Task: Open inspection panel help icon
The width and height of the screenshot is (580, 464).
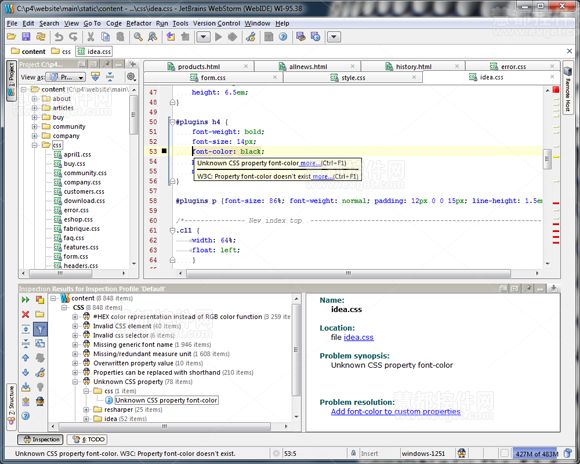Action: (x=26, y=416)
